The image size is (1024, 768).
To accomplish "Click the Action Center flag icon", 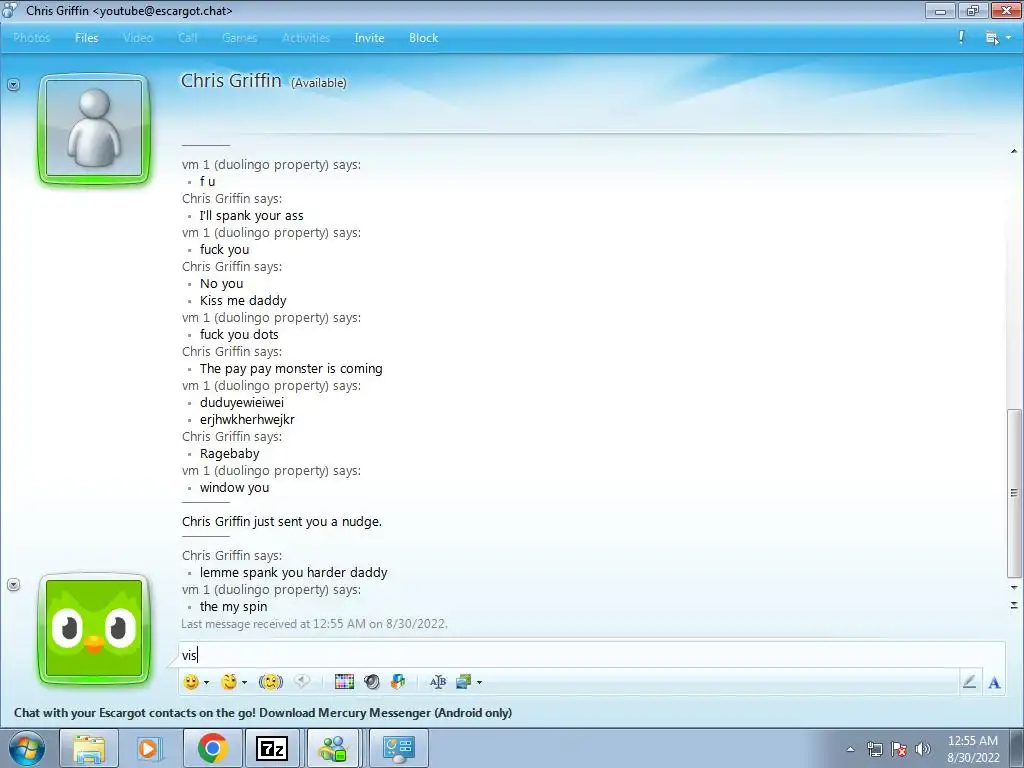I will tap(899, 749).
